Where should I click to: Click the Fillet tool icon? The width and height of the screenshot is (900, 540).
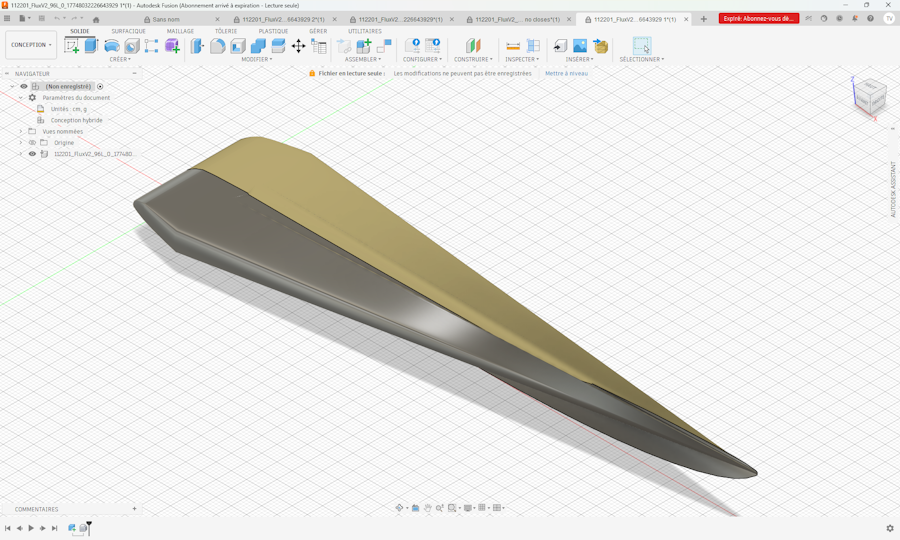[217, 46]
